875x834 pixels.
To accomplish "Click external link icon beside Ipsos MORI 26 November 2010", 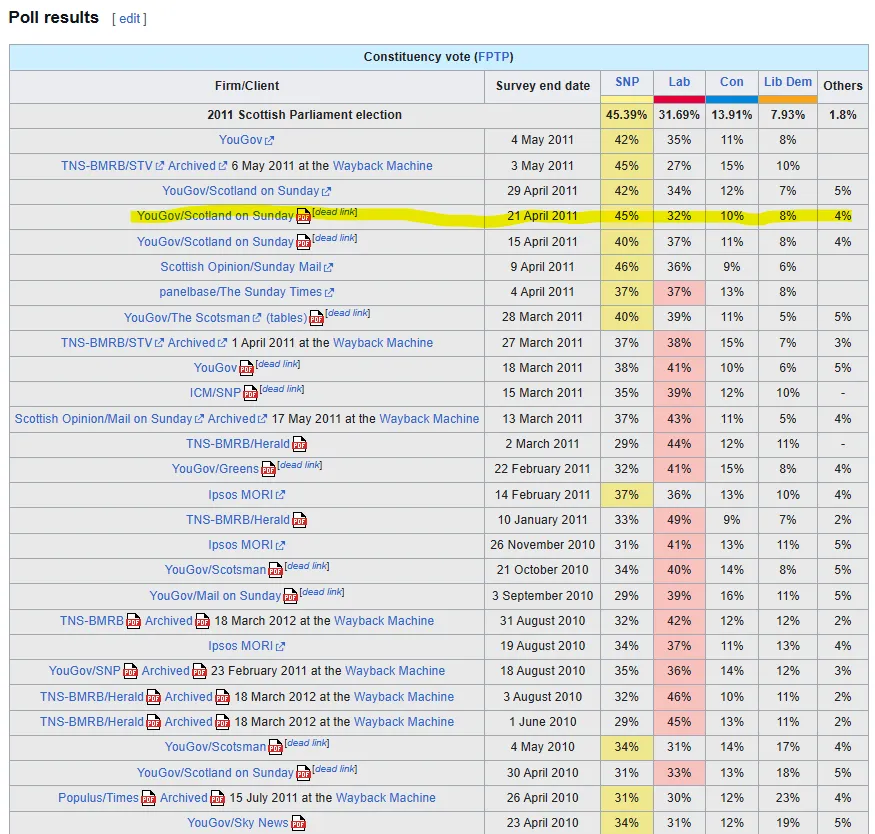I will (280, 545).
